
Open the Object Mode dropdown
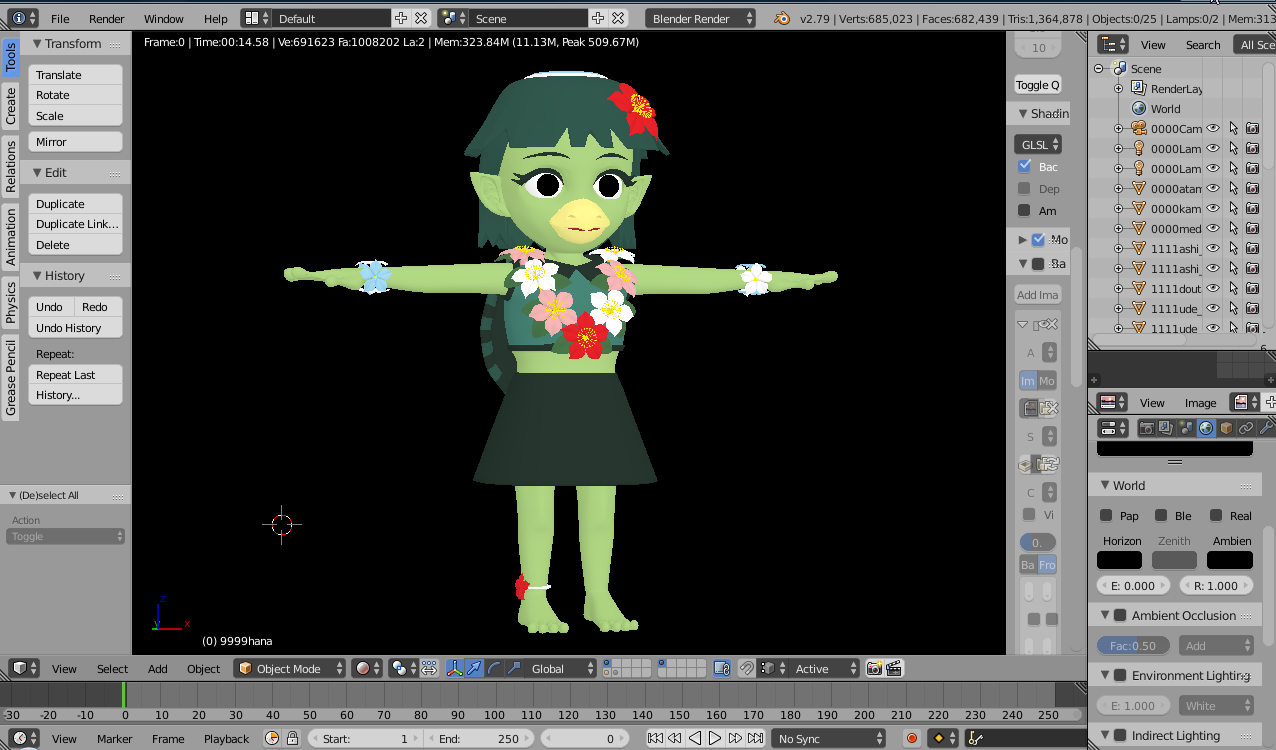(x=290, y=669)
